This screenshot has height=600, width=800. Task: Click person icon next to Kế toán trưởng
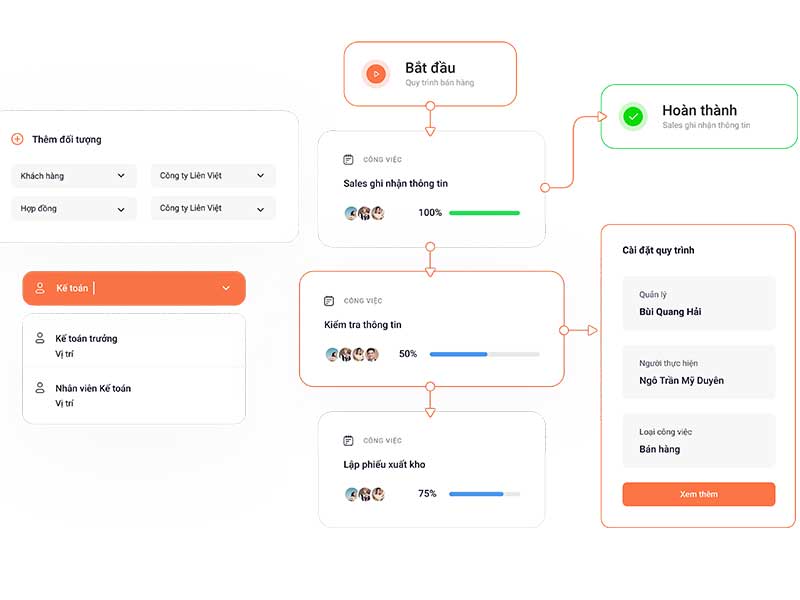point(40,338)
